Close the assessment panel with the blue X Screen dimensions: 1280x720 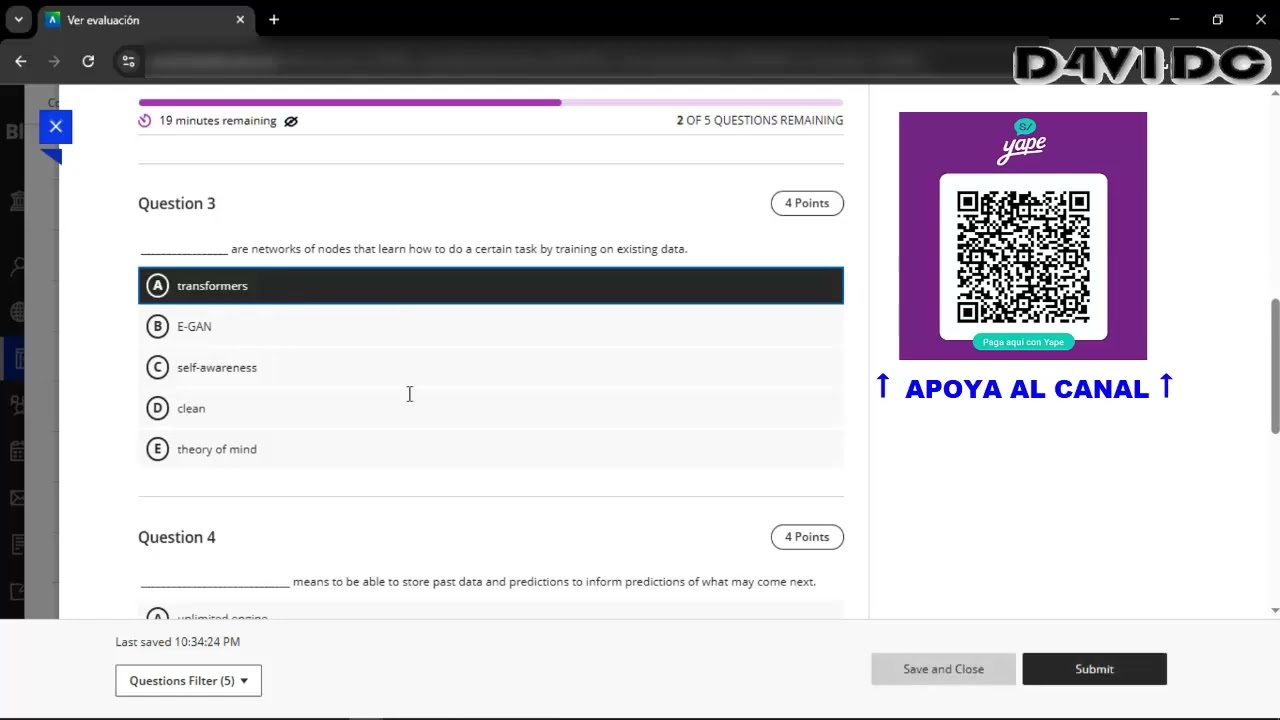coord(56,127)
